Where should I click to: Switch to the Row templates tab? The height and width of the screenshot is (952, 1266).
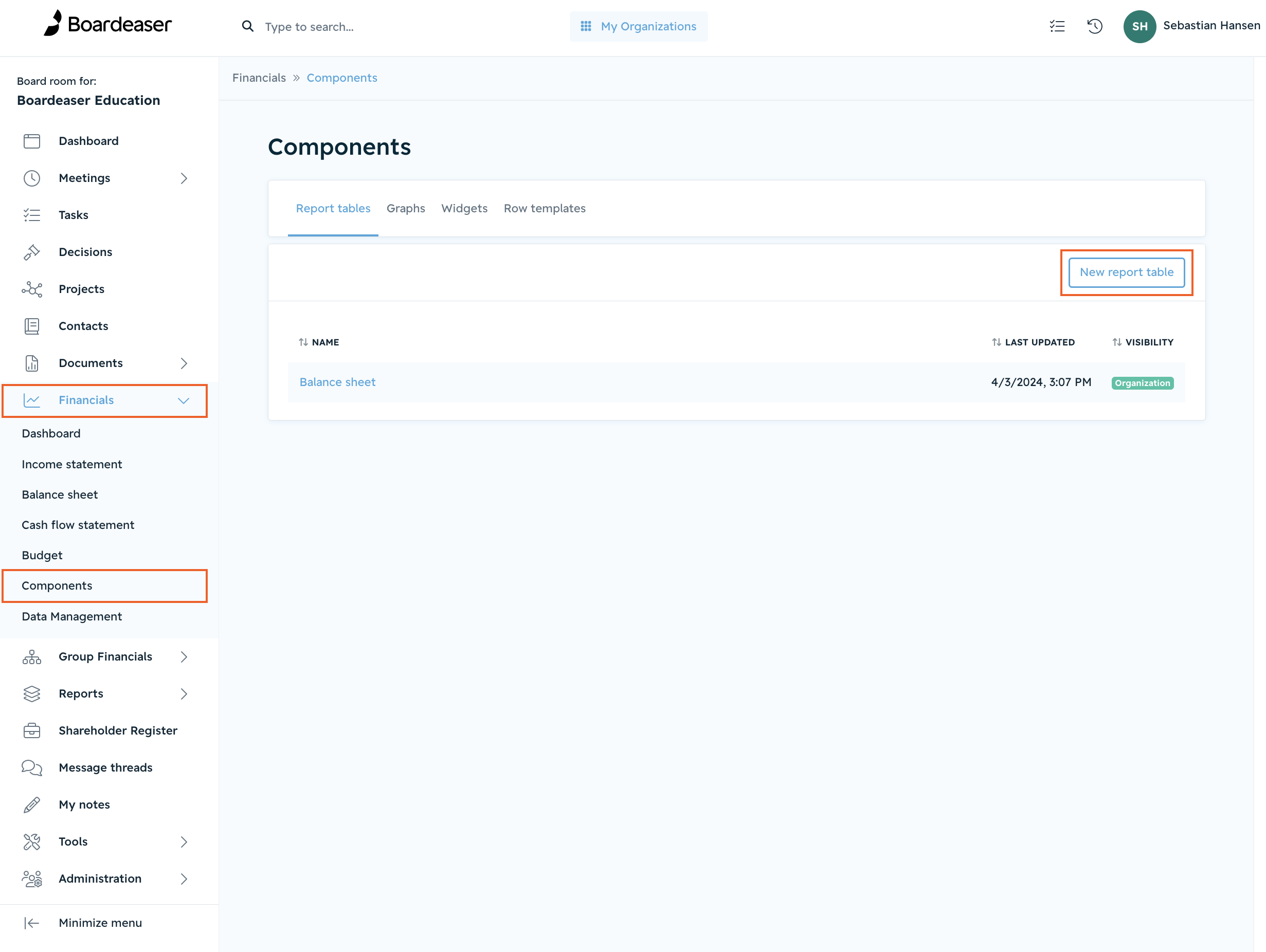544,208
